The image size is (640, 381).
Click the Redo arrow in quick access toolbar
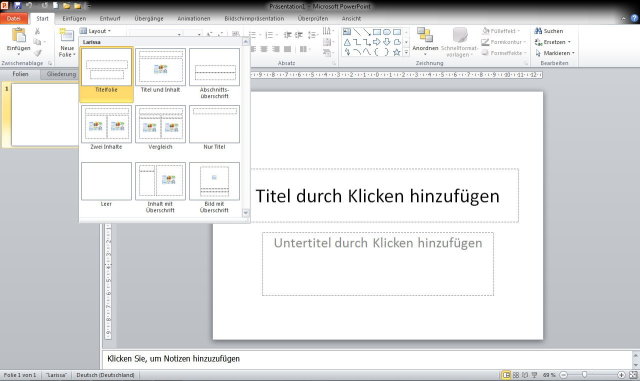click(44, 6)
